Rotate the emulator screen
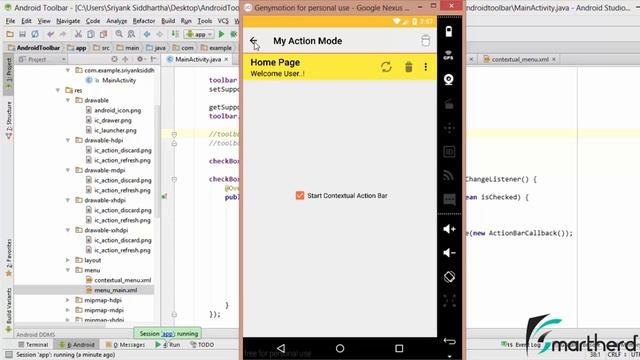 449,277
